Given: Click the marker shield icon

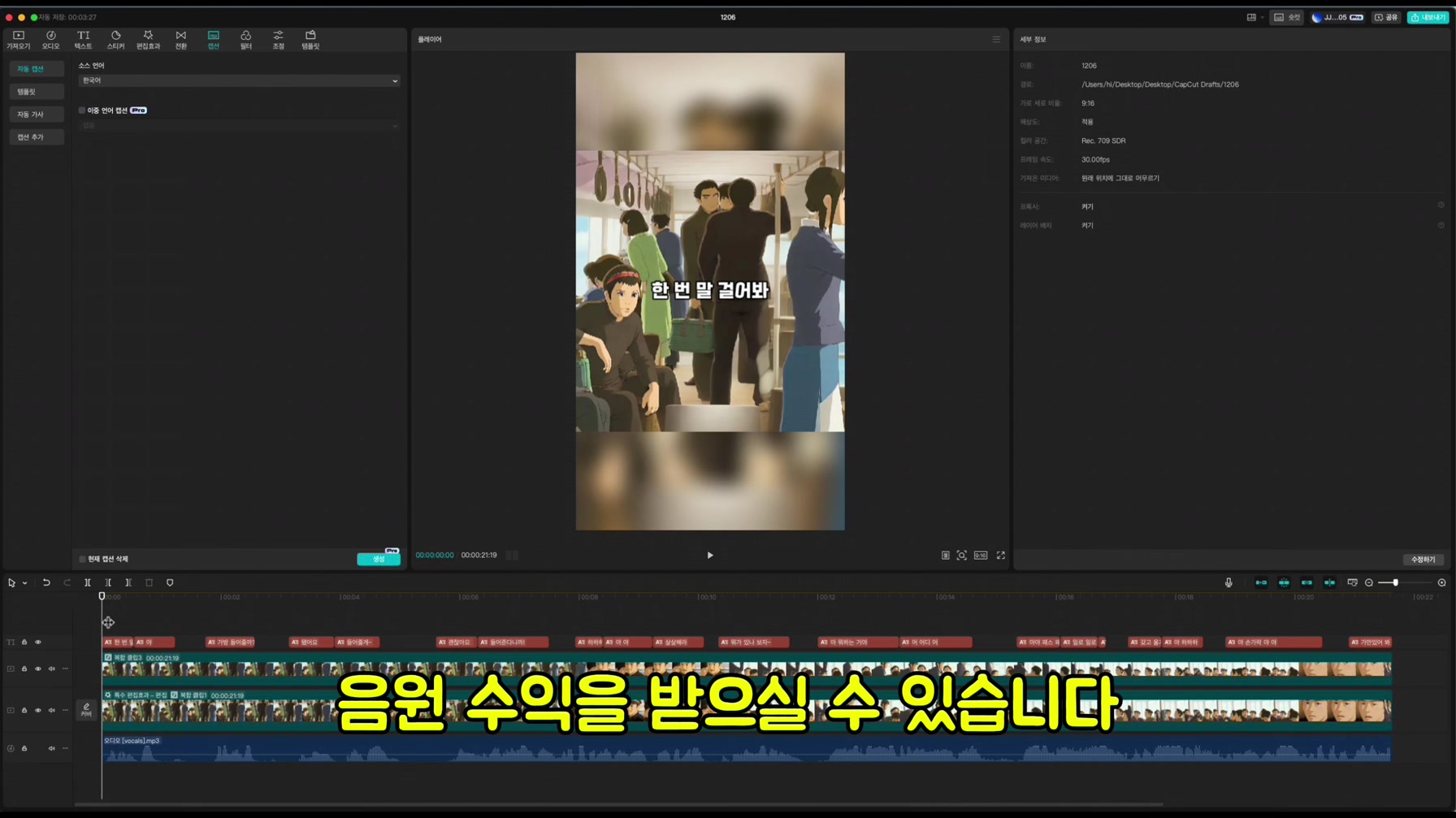Looking at the screenshot, I should pos(170,583).
